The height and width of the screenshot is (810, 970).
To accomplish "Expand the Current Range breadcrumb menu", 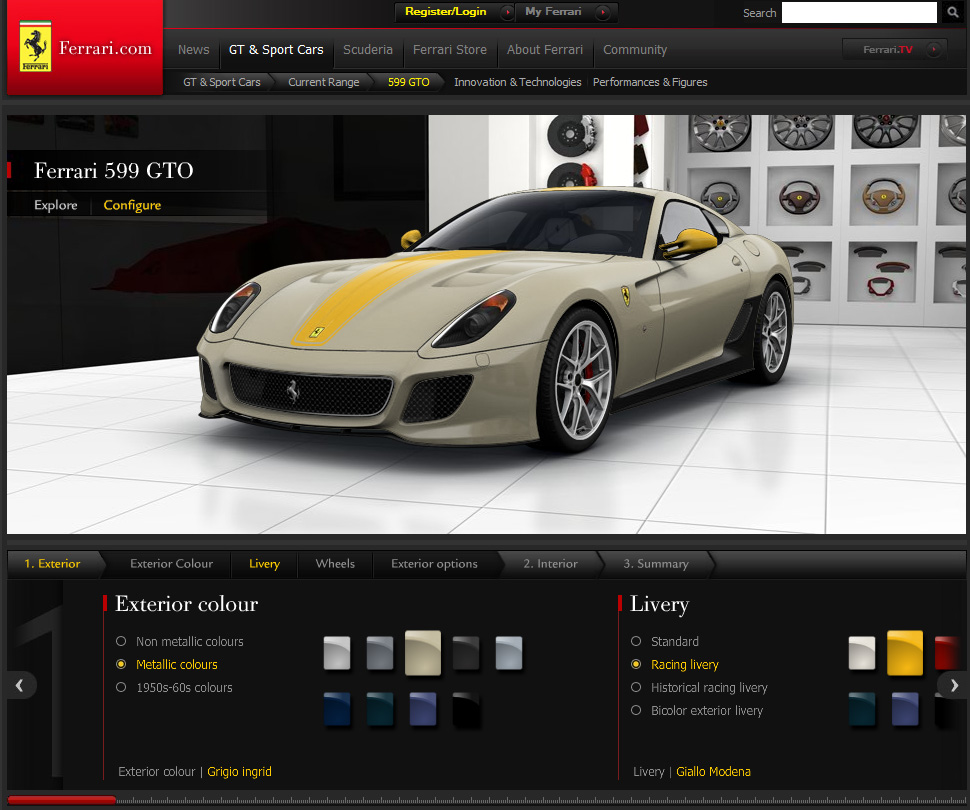I will pyautogui.click(x=322, y=82).
